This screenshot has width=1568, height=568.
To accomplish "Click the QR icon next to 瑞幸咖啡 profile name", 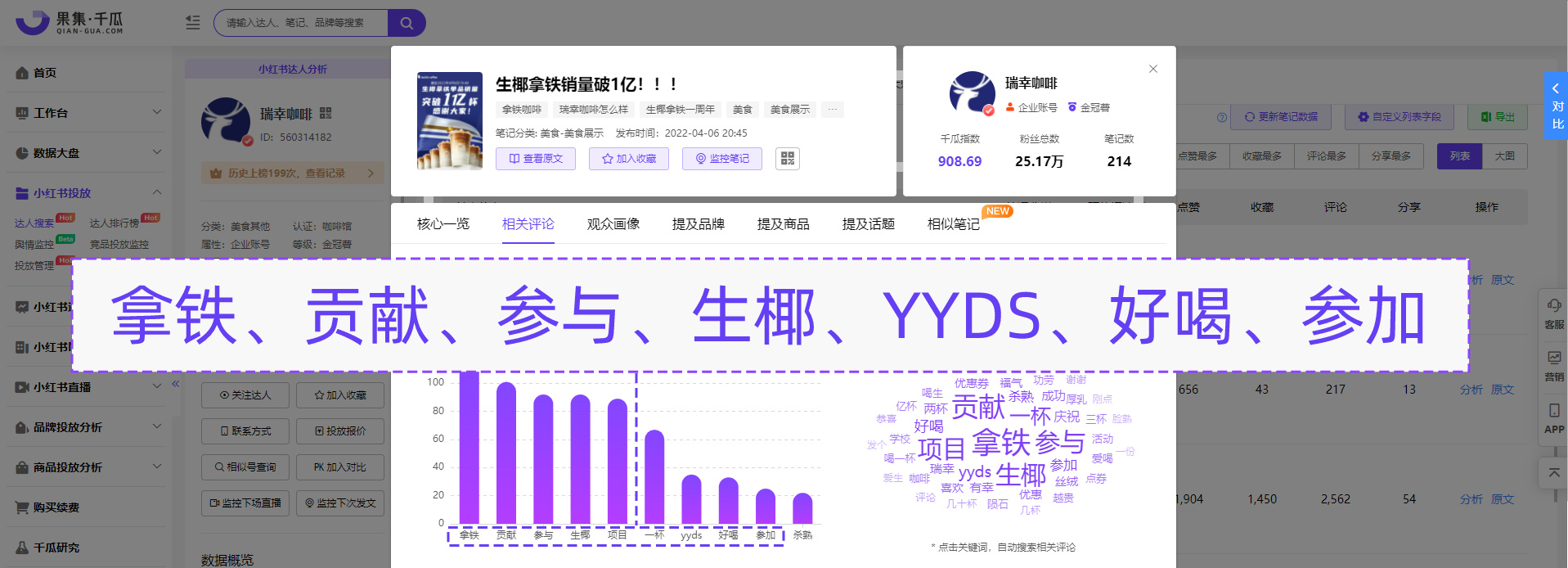I will pyautogui.click(x=326, y=113).
